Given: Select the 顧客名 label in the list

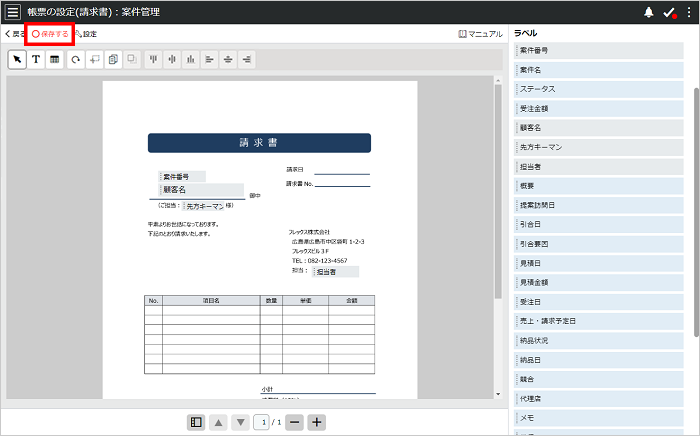Looking at the screenshot, I should coord(599,128).
